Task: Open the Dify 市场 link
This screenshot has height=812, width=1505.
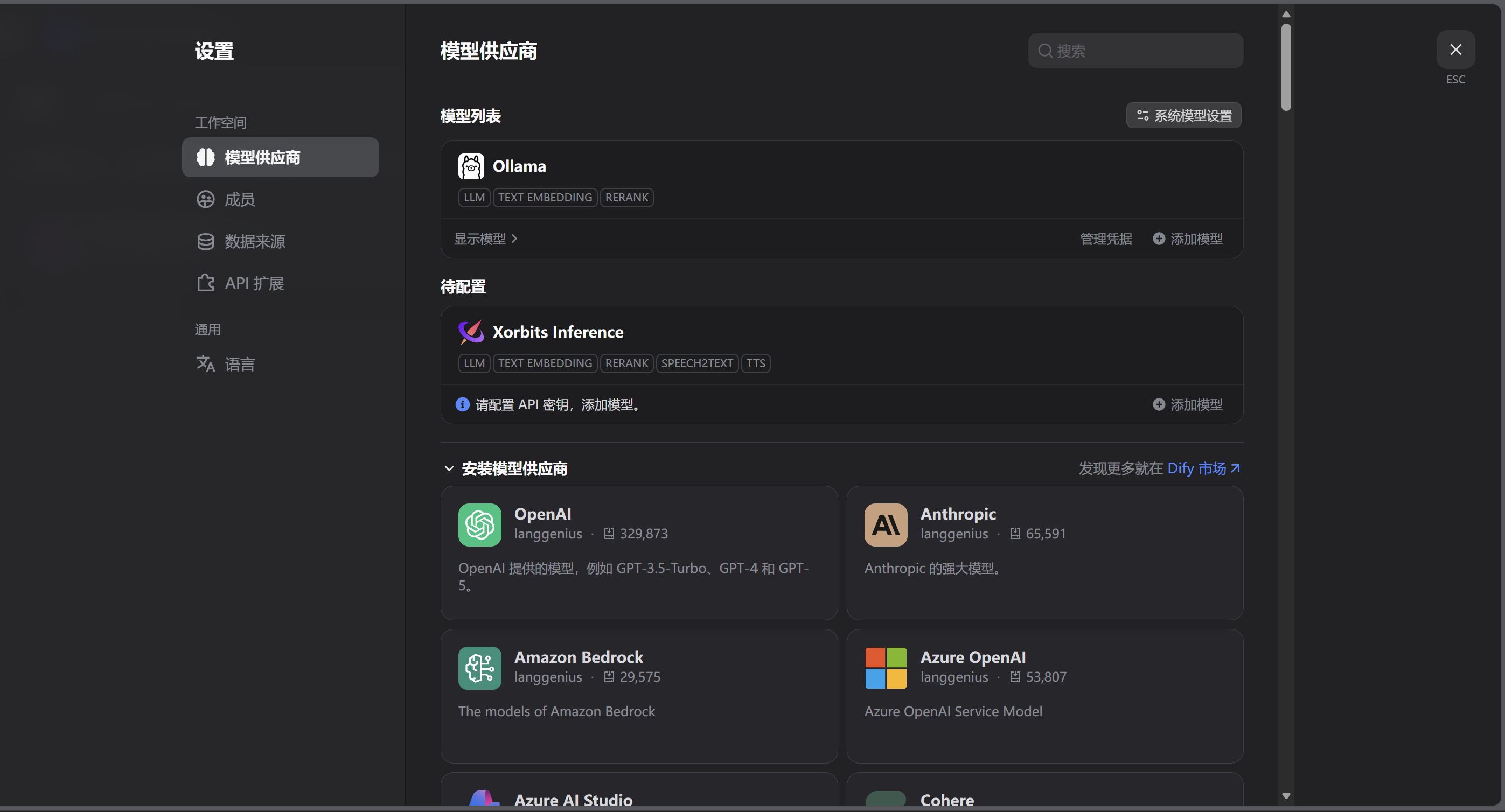Action: (x=1195, y=468)
